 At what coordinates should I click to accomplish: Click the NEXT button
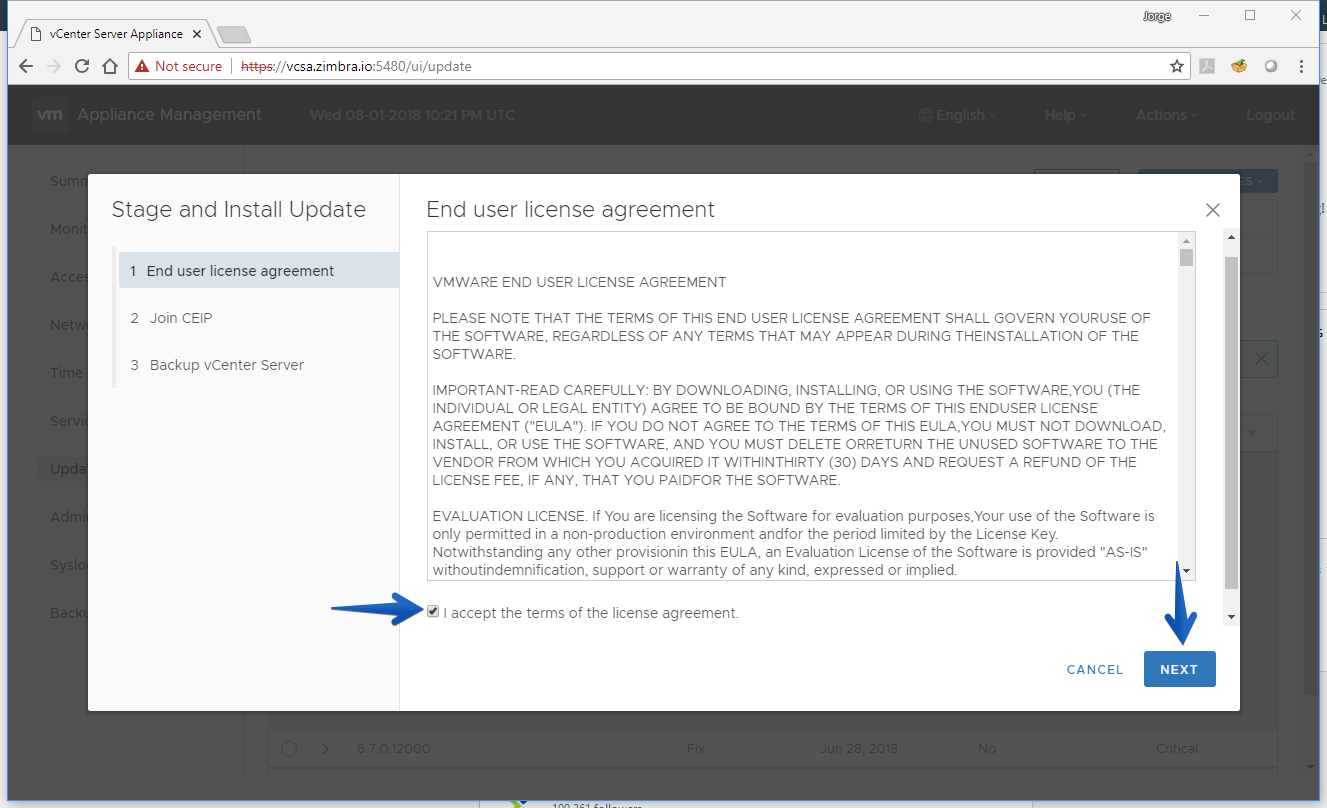pyautogui.click(x=1179, y=670)
